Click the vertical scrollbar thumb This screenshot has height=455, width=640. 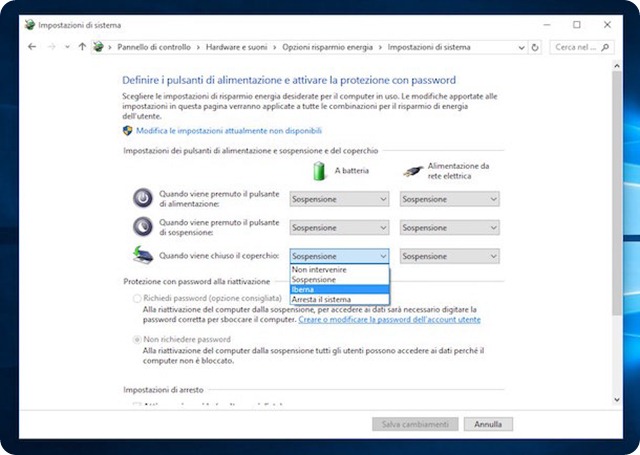pos(617,193)
